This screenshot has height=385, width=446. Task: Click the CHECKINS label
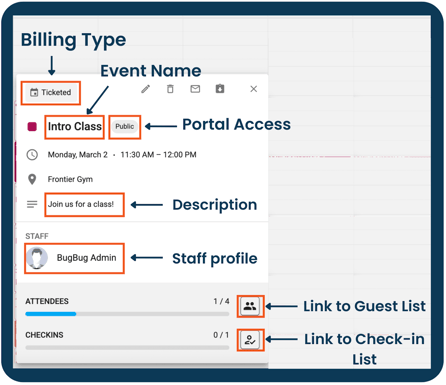pos(44,335)
